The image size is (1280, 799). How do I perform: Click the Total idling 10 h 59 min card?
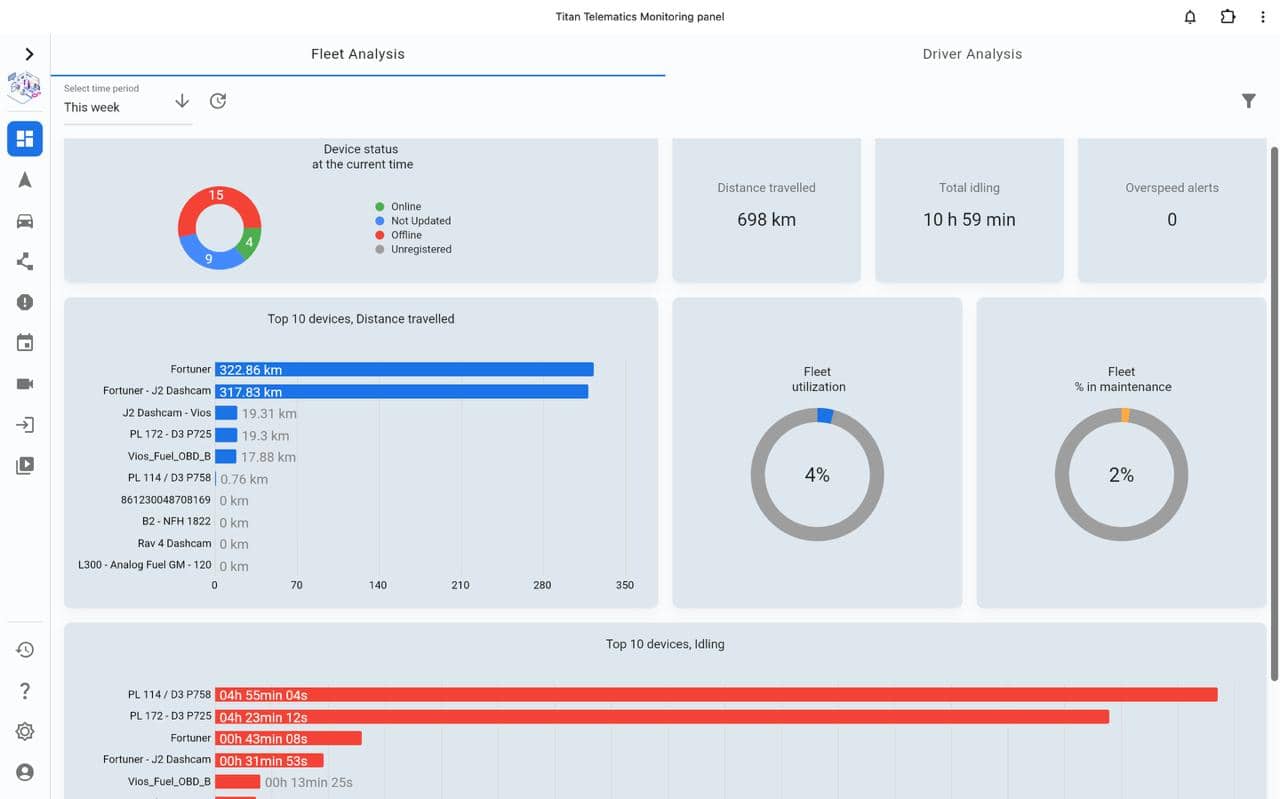(x=969, y=210)
